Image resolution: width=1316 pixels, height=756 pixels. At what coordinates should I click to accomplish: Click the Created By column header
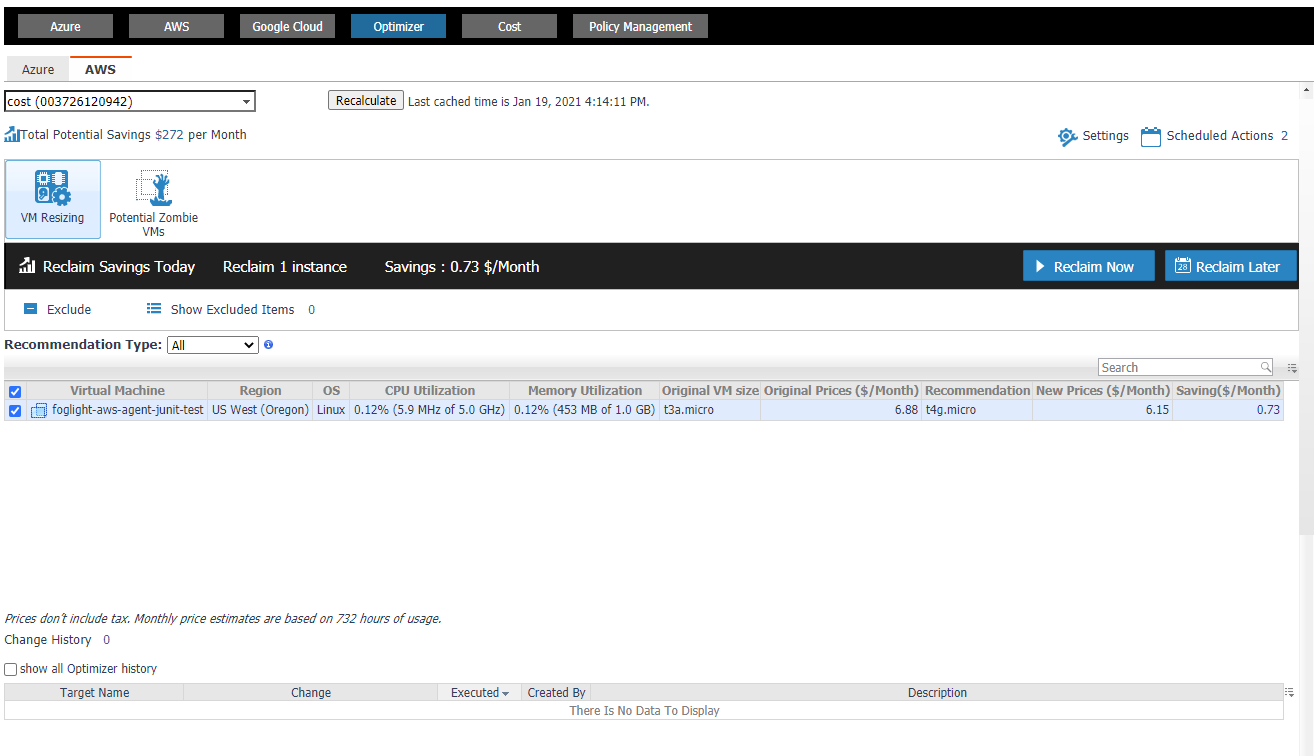coord(556,692)
